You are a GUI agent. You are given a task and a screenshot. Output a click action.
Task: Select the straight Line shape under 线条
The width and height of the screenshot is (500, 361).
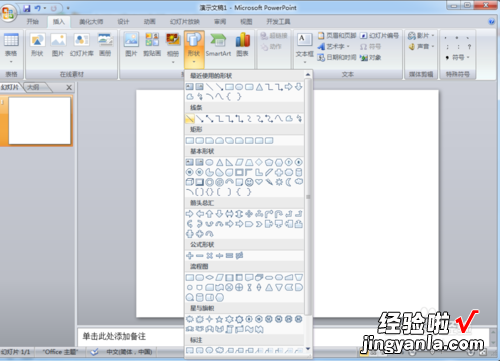pos(190,118)
